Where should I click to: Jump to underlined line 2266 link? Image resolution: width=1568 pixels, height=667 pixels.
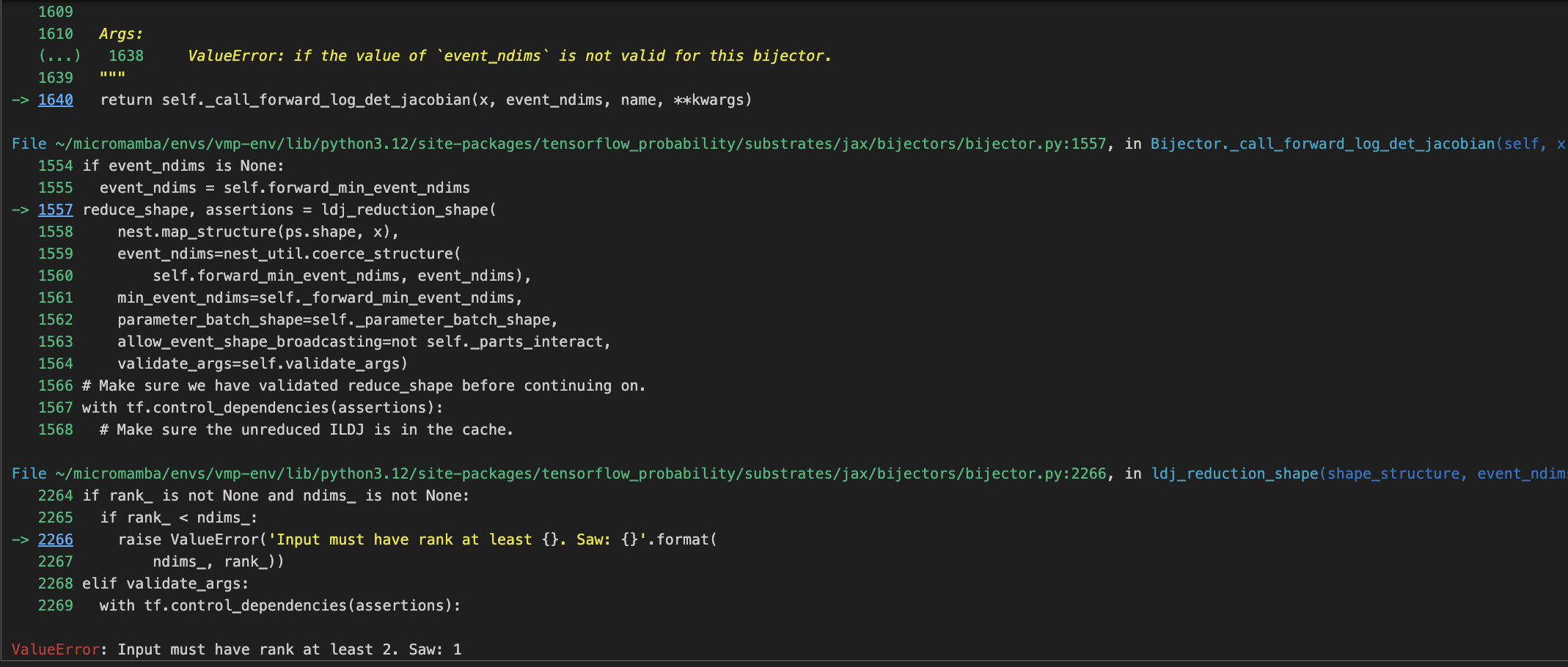[56, 539]
